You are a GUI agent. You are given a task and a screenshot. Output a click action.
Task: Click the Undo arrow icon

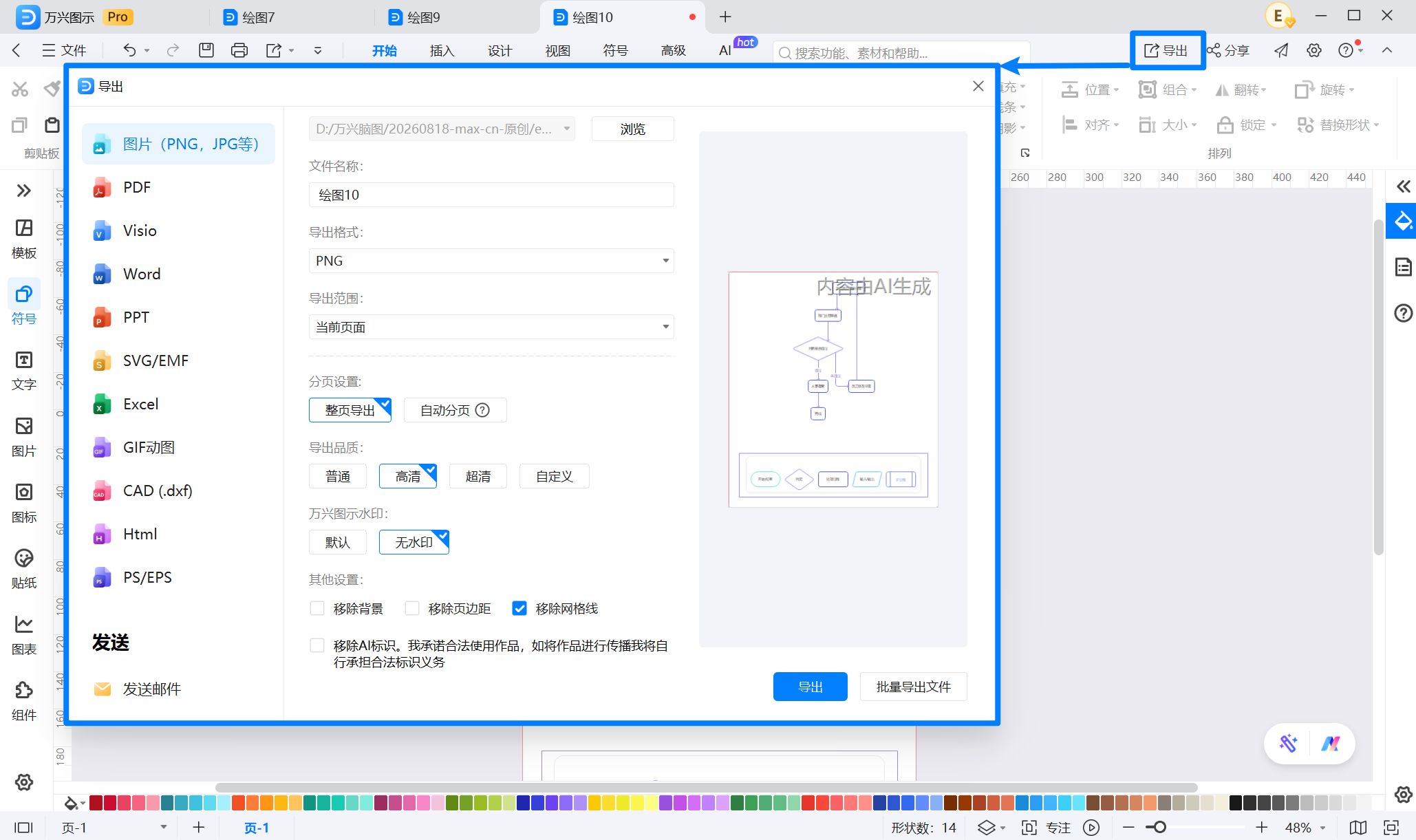(129, 50)
